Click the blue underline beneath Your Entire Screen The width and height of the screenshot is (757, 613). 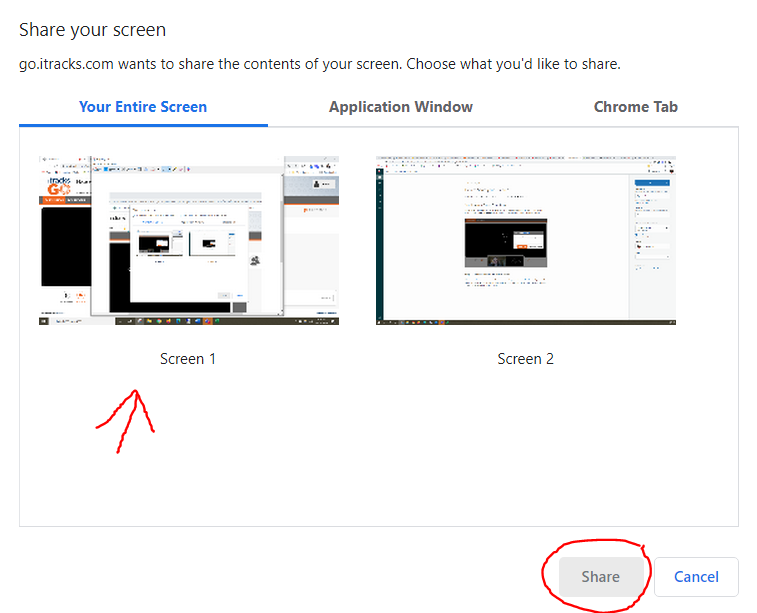(143, 125)
